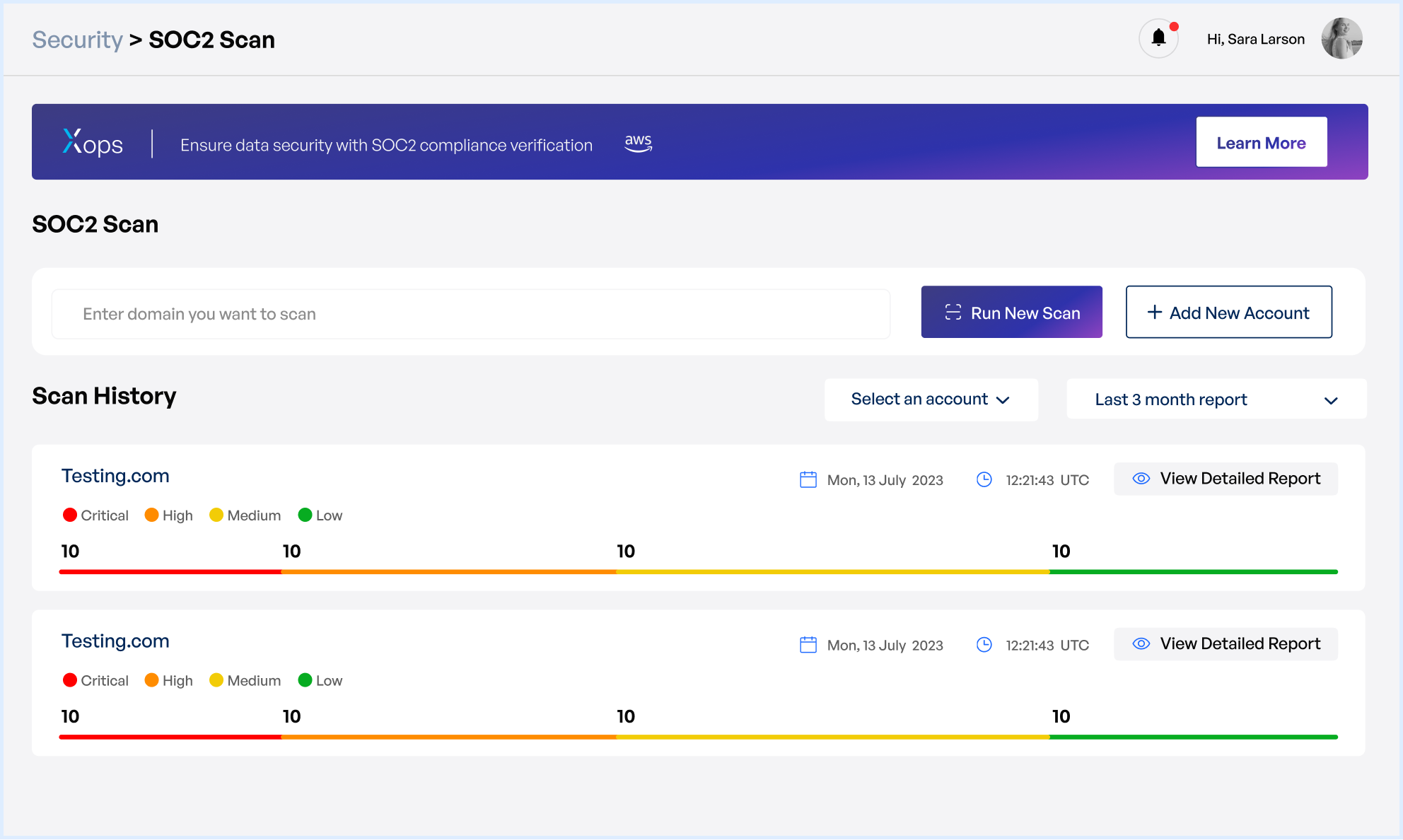1403x840 pixels.
Task: Click calendar icon in second scan entry
Action: coord(808,645)
